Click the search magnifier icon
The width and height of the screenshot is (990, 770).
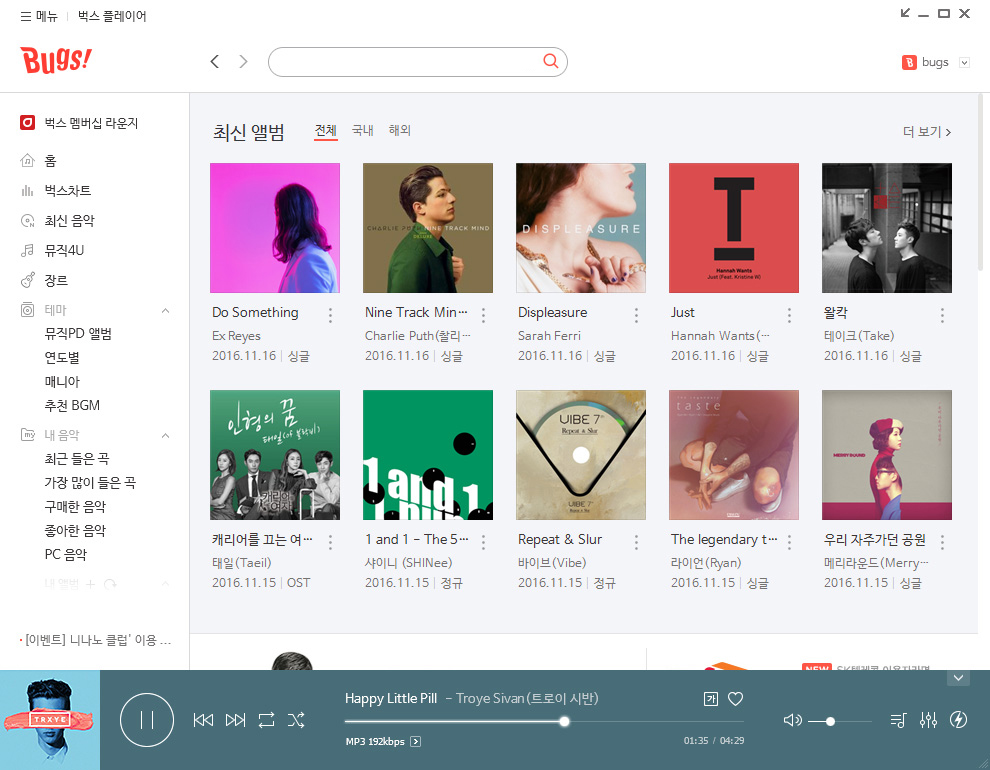(551, 61)
